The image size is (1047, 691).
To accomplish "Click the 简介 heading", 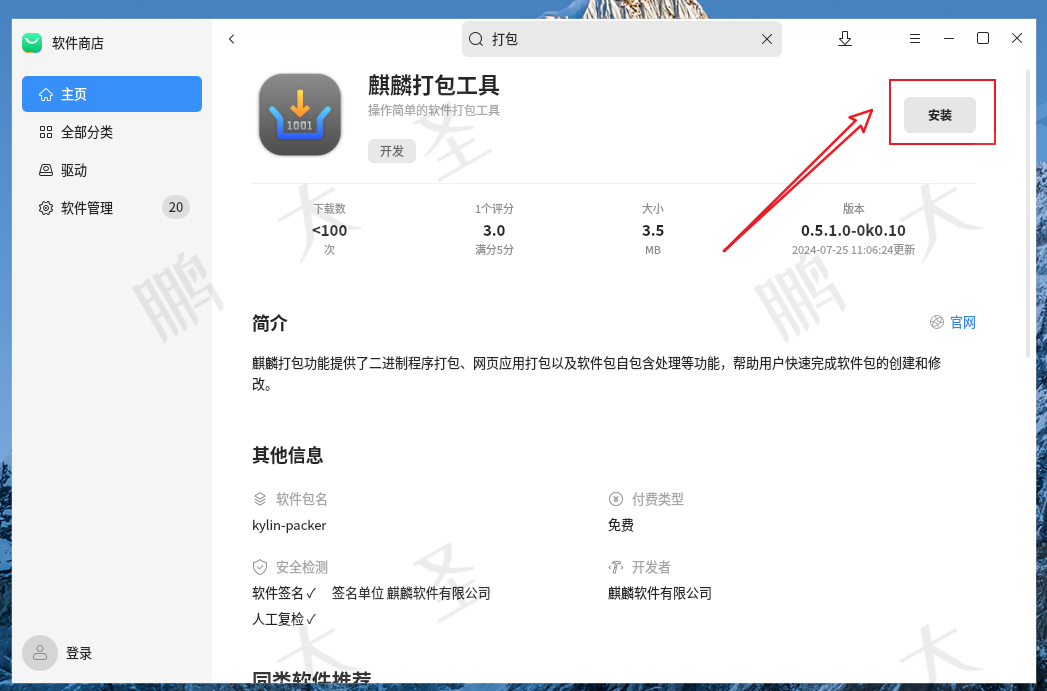I will pos(270,323).
